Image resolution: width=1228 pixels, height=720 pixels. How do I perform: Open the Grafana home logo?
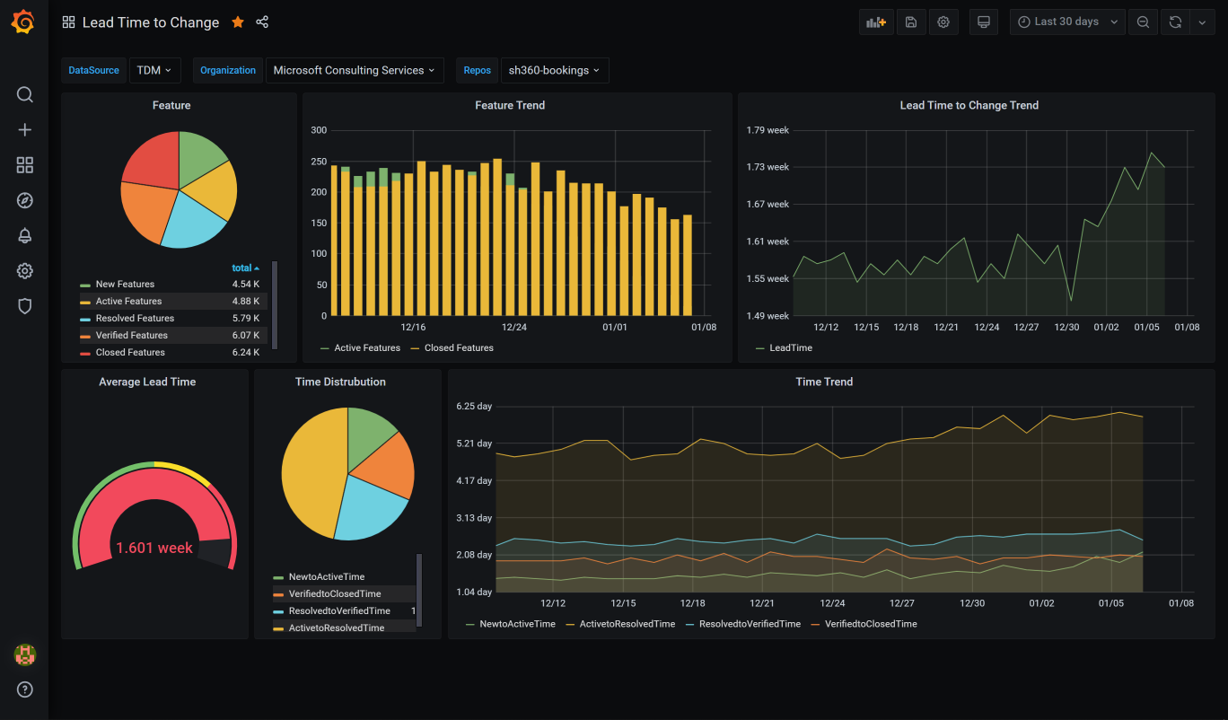24,22
